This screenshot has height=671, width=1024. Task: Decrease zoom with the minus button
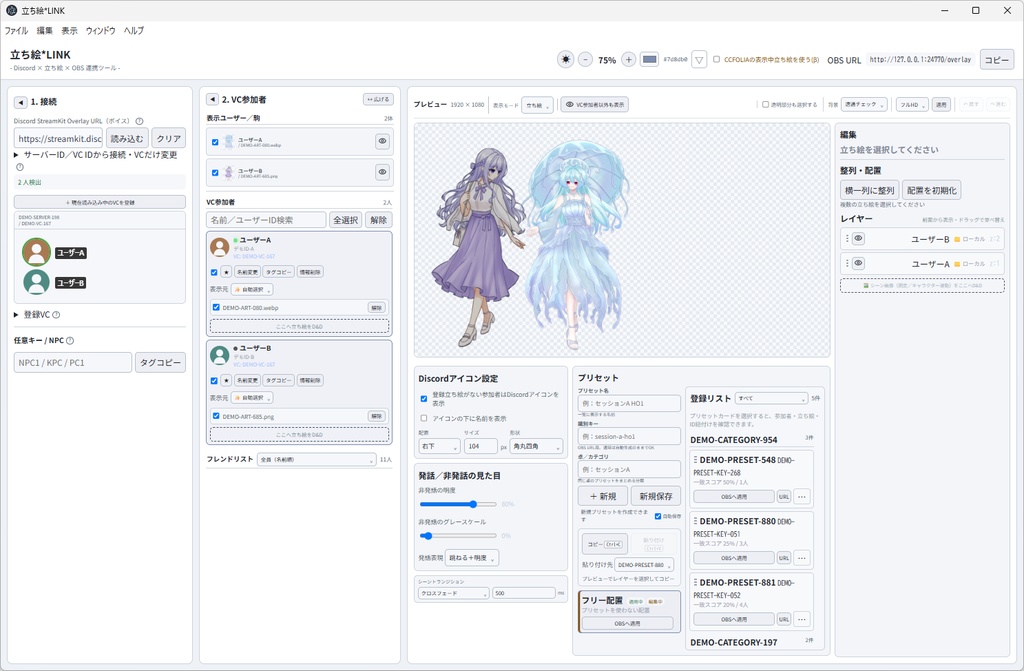(585, 59)
